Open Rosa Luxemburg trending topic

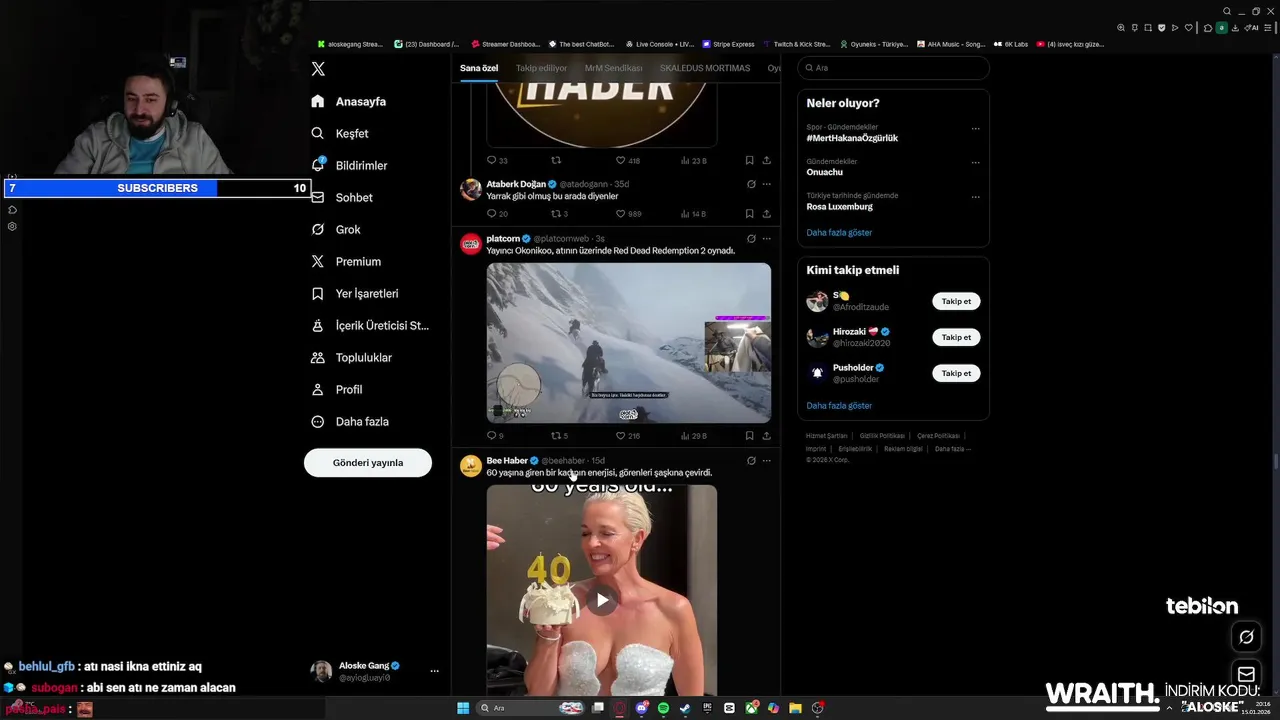tap(840, 206)
